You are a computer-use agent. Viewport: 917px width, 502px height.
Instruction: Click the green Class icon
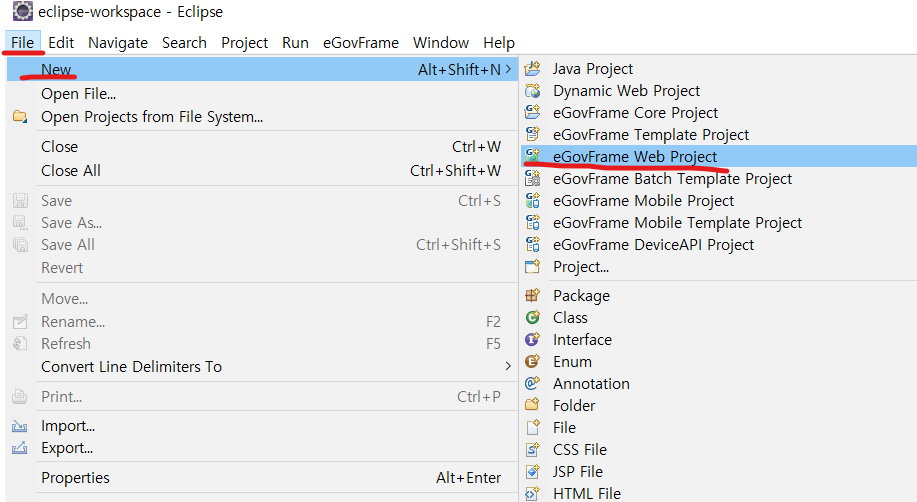[532, 318]
